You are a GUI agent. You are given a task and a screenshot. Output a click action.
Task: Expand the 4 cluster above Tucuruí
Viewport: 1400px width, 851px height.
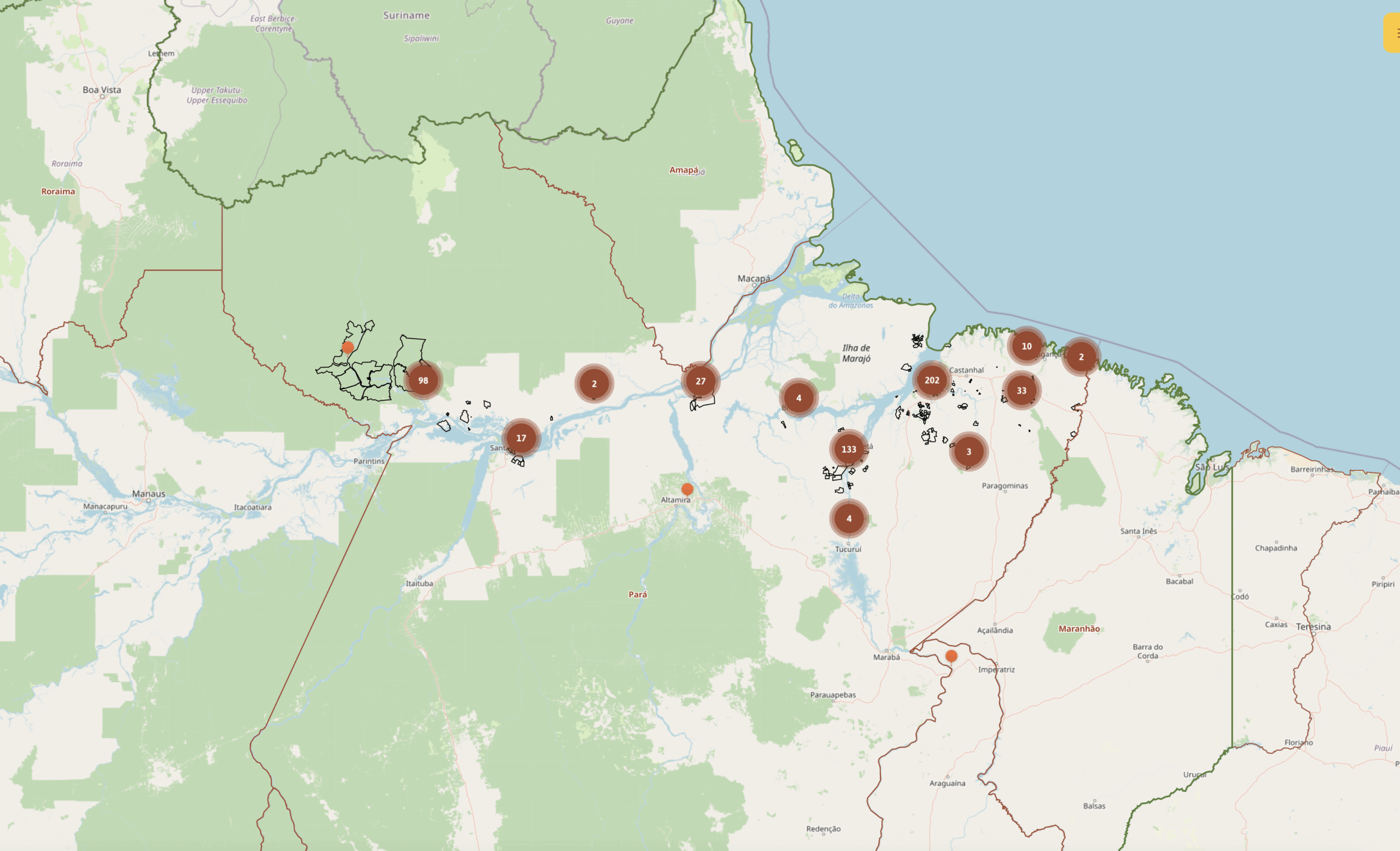pos(848,518)
